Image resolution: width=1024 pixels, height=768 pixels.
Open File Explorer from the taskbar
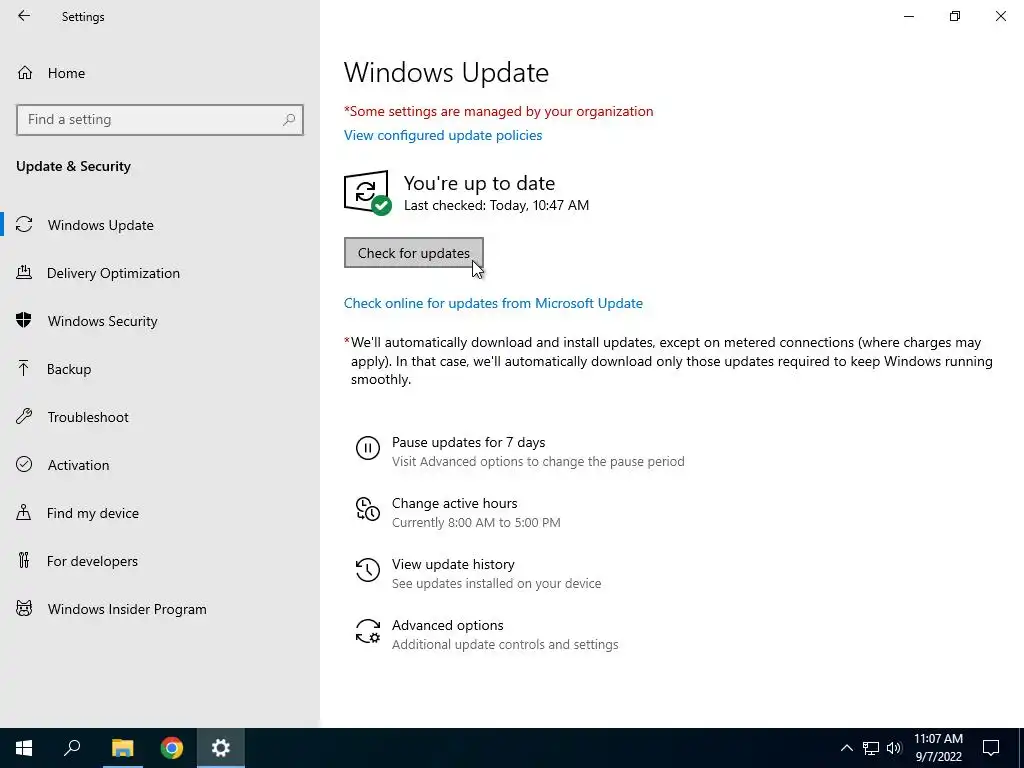tap(122, 748)
